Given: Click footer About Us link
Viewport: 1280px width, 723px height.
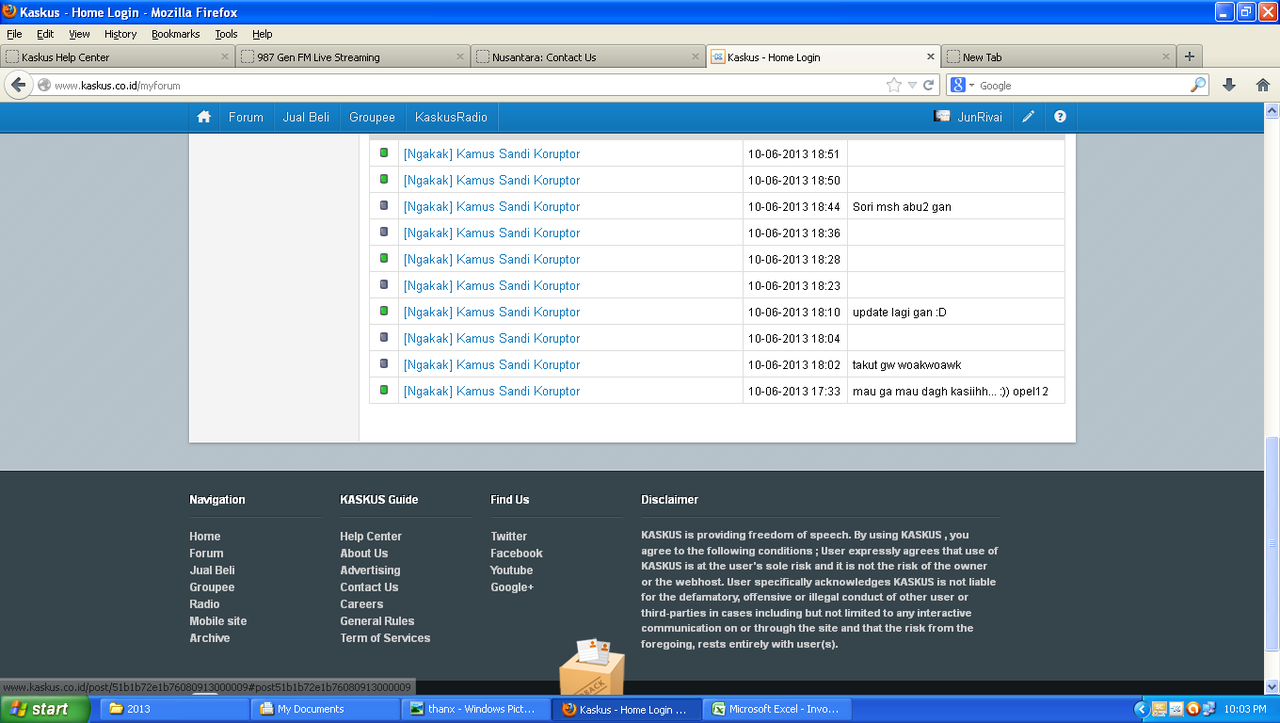Looking at the screenshot, I should click(x=364, y=553).
